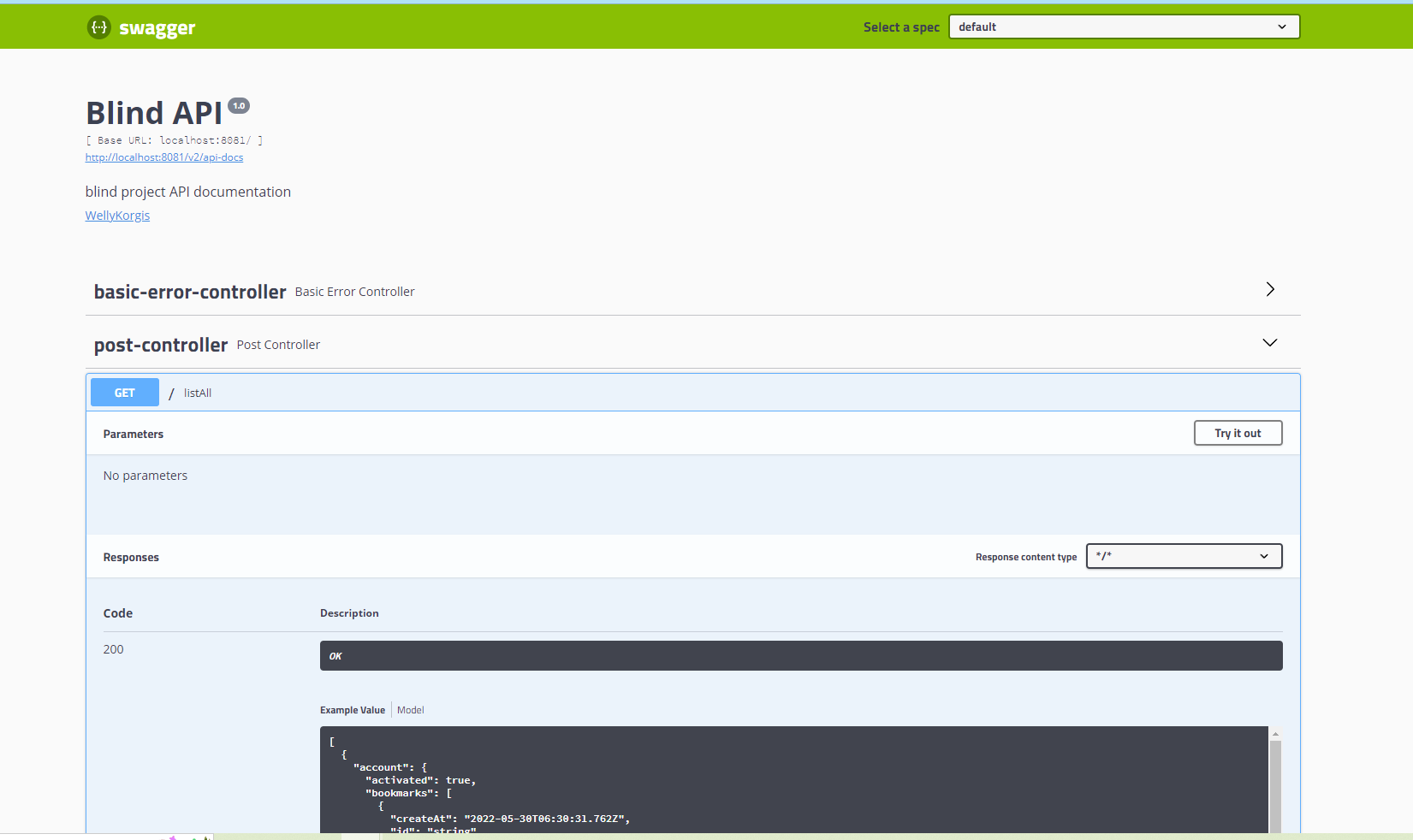Open the Select a spec dropdown showing default
Viewport: 1413px width, 840px height.
pyautogui.click(x=1124, y=27)
